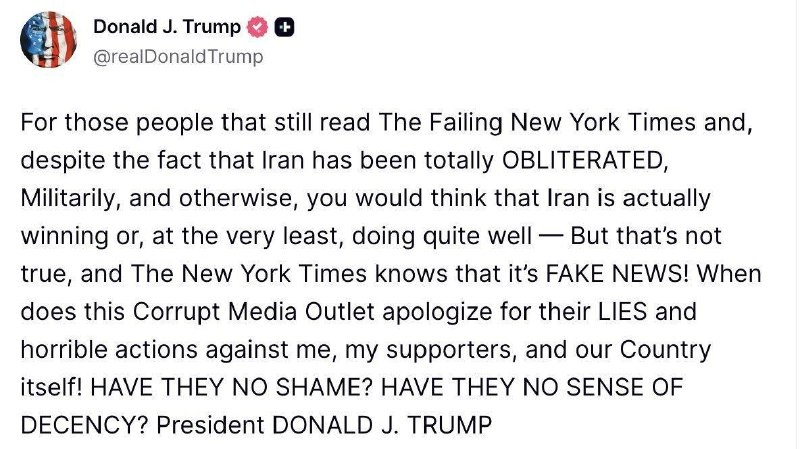
Task: Open Donald J. Trump display name
Action: coord(167,29)
